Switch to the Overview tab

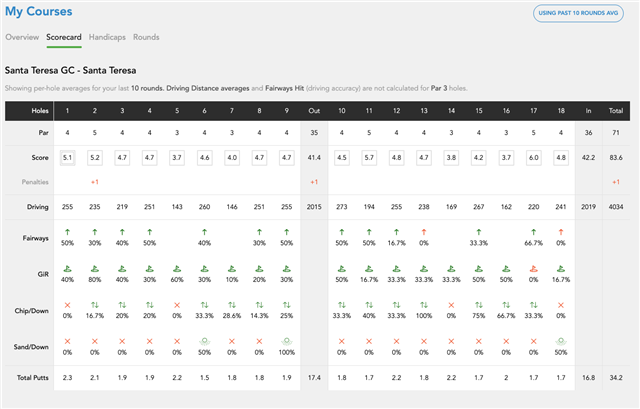[22, 37]
